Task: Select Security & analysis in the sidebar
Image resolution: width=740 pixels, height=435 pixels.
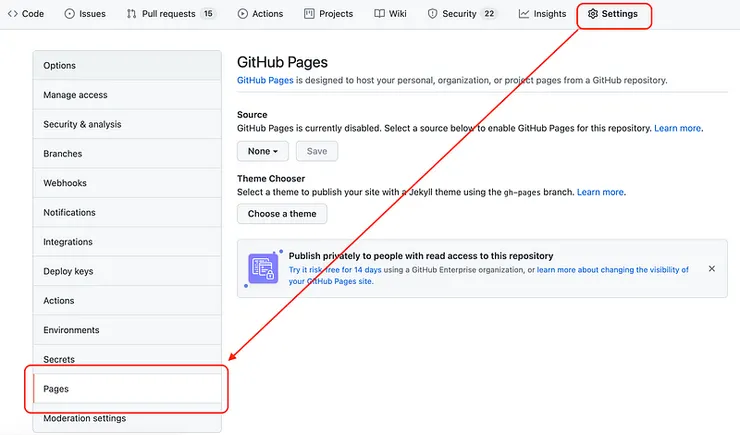Action: tap(127, 124)
